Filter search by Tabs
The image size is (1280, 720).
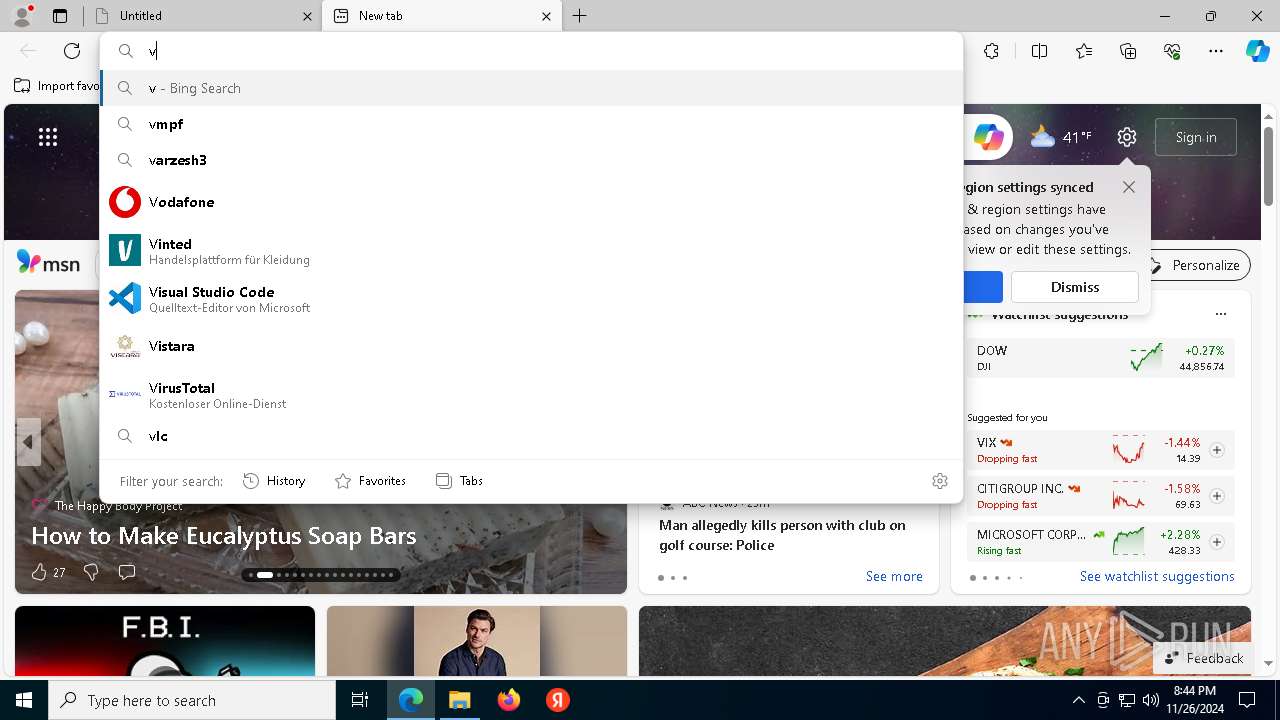(459, 481)
